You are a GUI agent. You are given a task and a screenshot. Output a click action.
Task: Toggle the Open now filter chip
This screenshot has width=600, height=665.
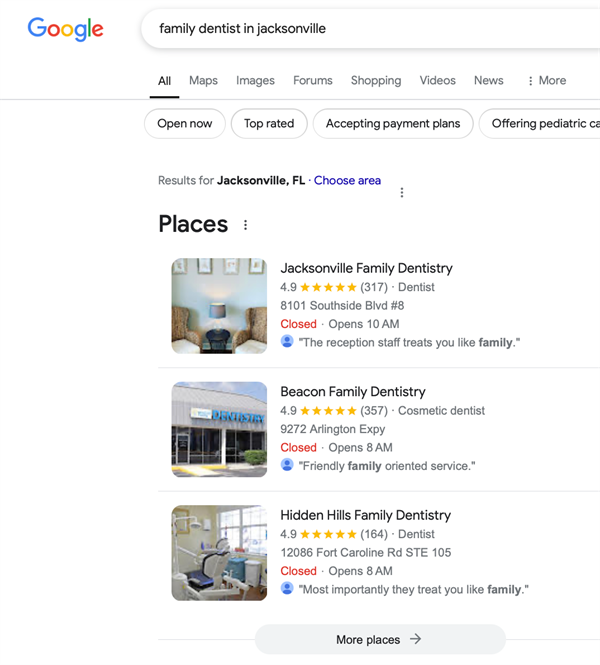pyautogui.click(x=185, y=124)
